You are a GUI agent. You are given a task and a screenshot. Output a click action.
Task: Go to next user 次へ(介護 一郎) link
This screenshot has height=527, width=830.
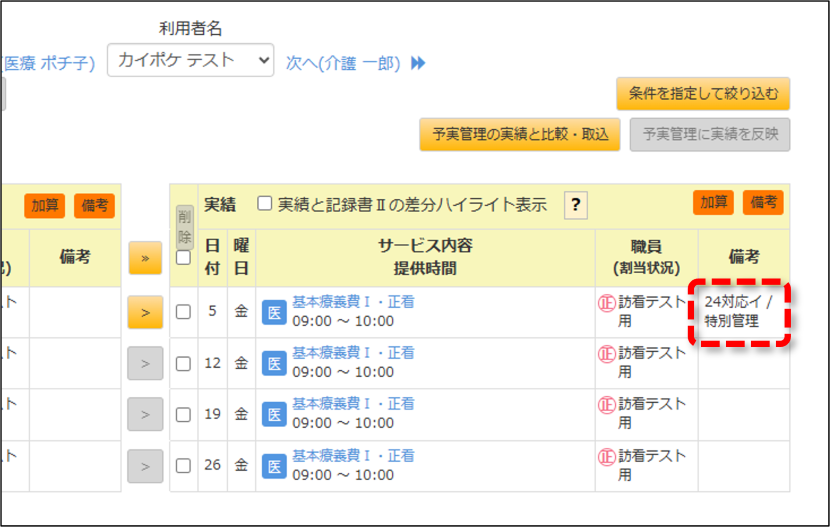[x=343, y=63]
